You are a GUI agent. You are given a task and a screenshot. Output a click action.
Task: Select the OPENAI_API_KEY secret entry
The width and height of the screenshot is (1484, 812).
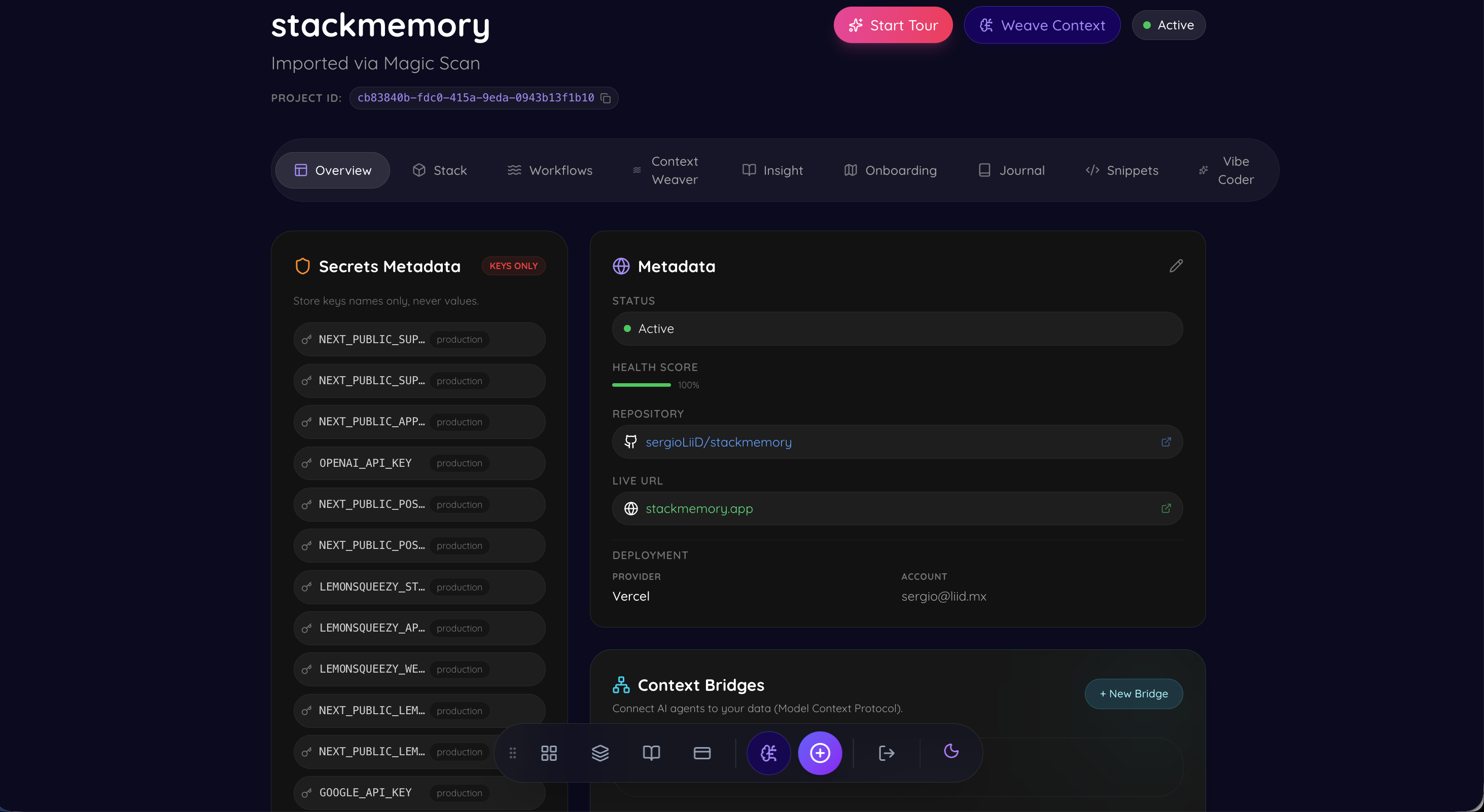click(365, 463)
